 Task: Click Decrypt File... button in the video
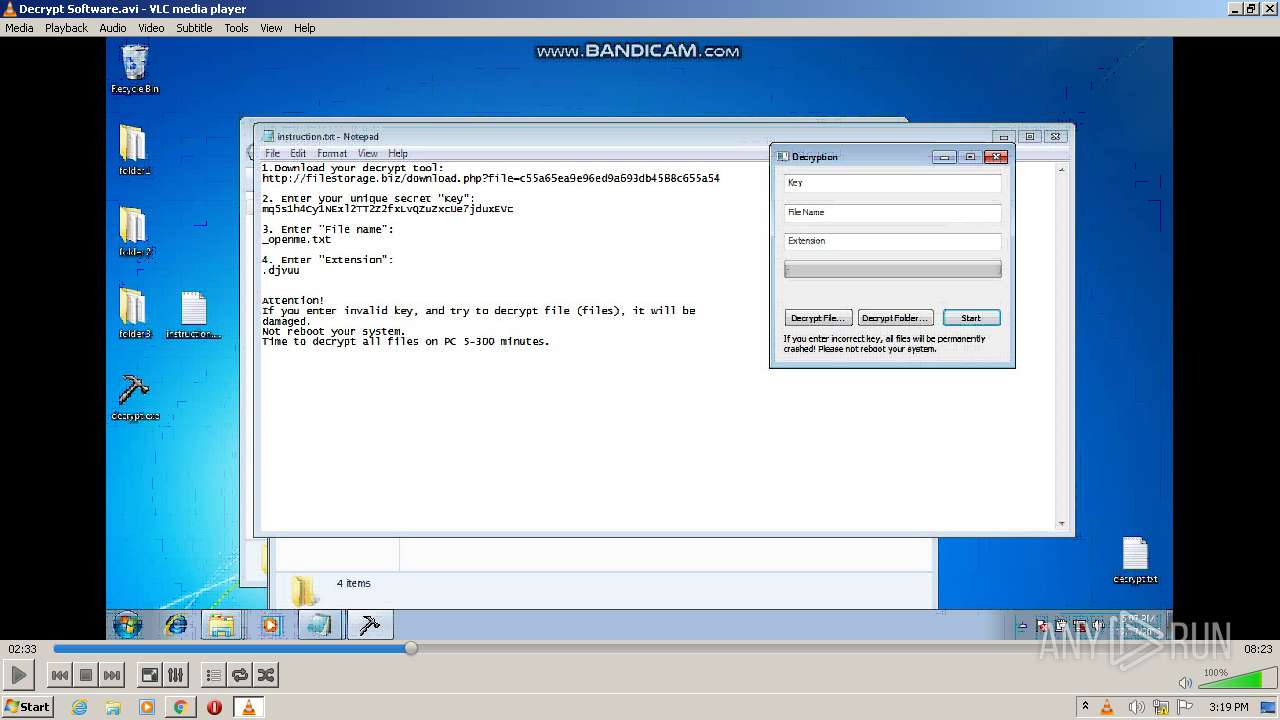(x=818, y=318)
